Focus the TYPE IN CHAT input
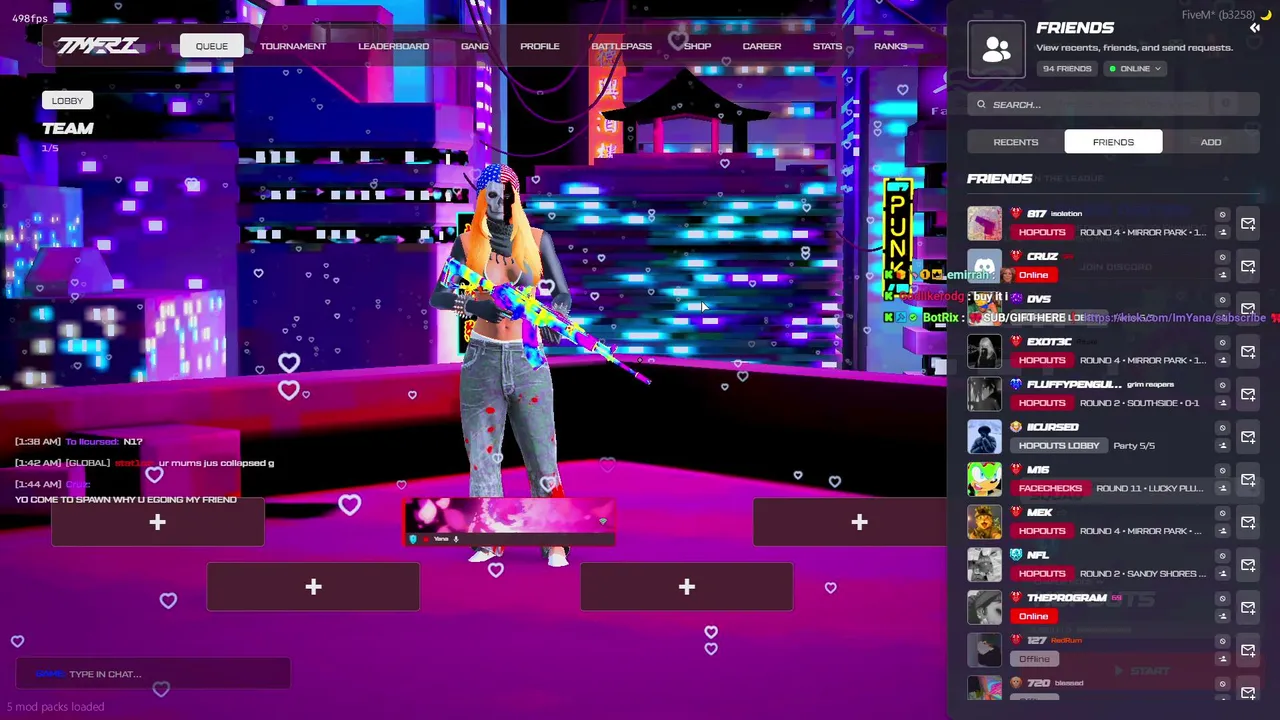 coord(153,674)
